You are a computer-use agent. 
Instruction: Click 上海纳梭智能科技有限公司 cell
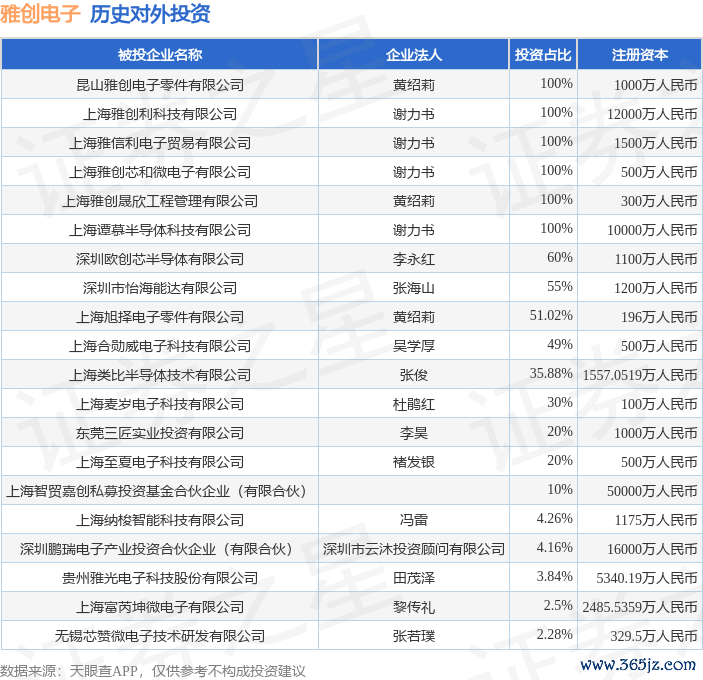pyautogui.click(x=160, y=520)
